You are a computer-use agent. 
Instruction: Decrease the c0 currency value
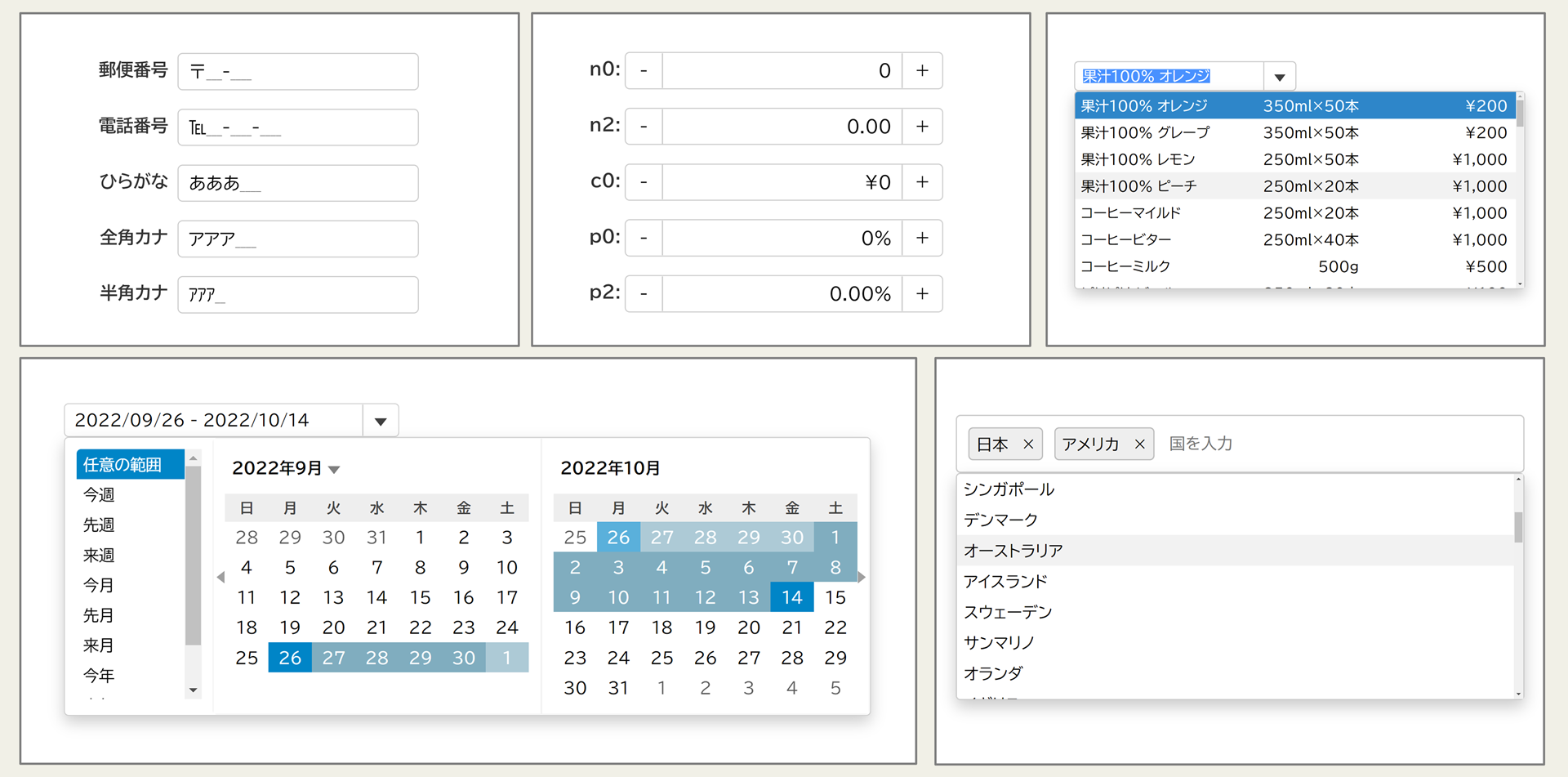644,182
